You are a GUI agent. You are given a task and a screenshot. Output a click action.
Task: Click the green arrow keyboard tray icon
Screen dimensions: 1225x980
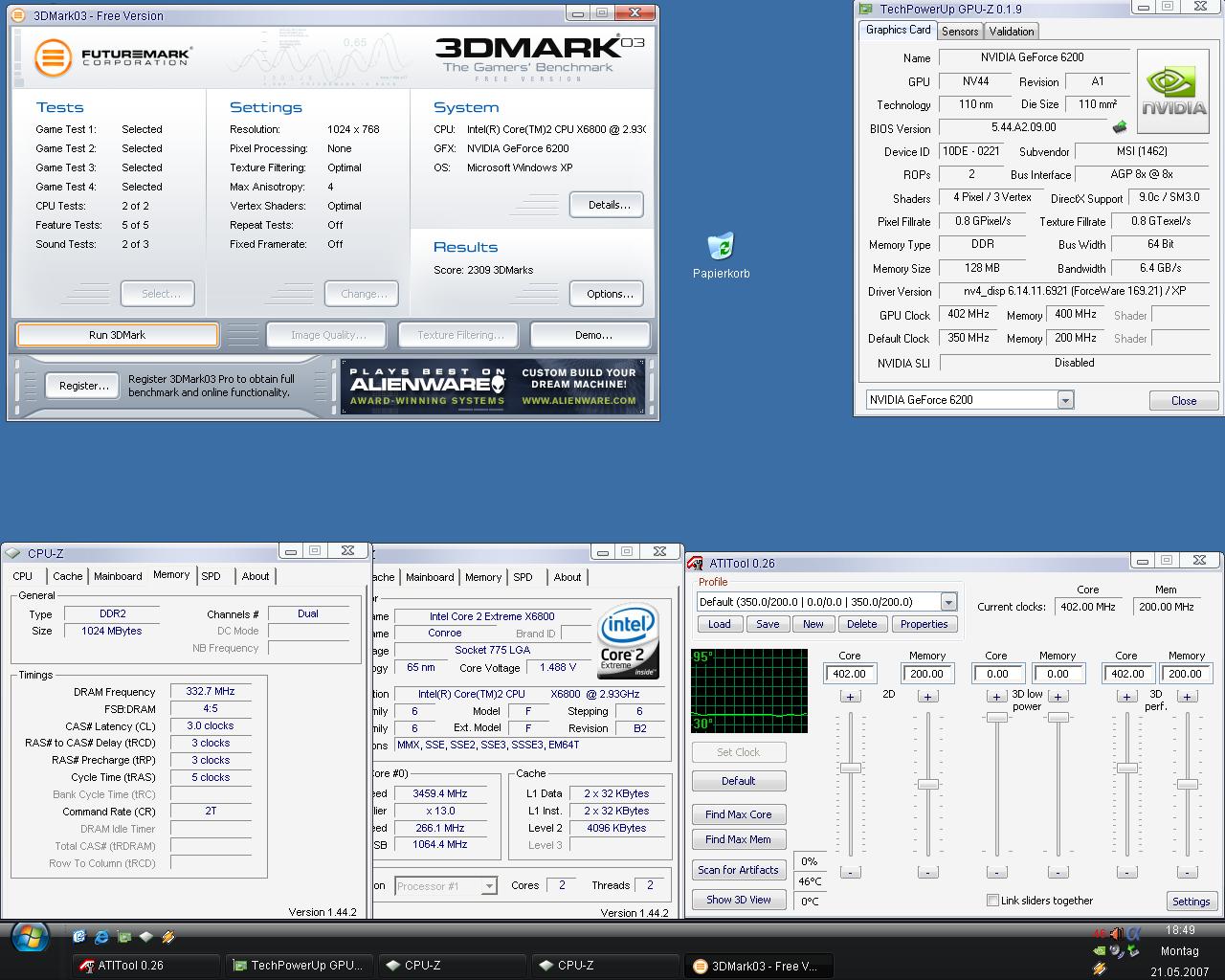click(x=1134, y=951)
